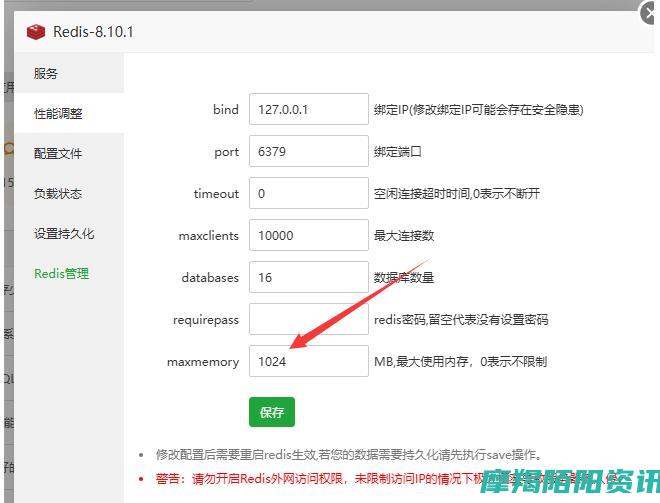Click the 数据库数量 description
660x503 pixels.
tap(404, 278)
